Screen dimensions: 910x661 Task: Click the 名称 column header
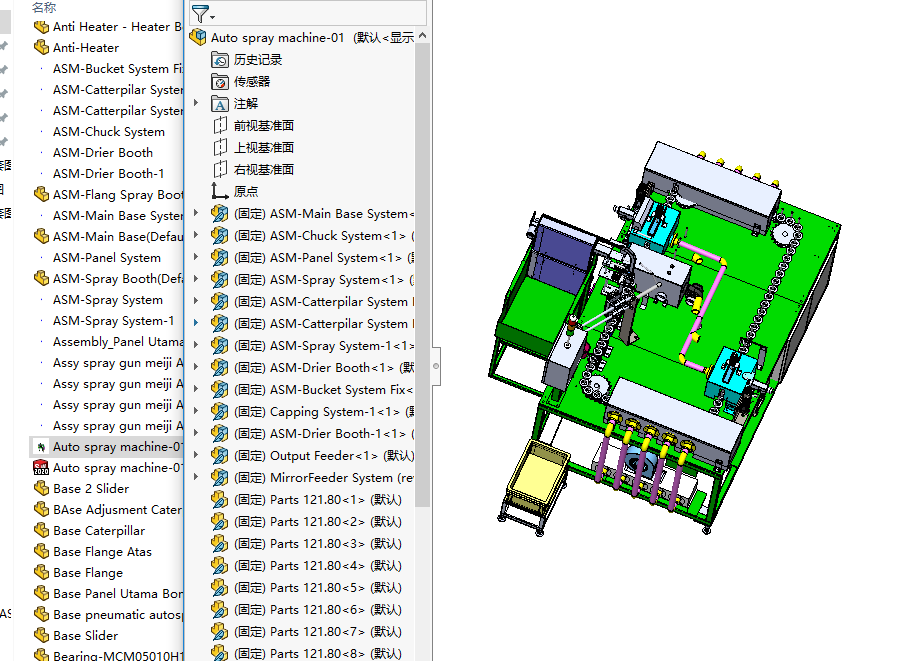click(x=44, y=7)
